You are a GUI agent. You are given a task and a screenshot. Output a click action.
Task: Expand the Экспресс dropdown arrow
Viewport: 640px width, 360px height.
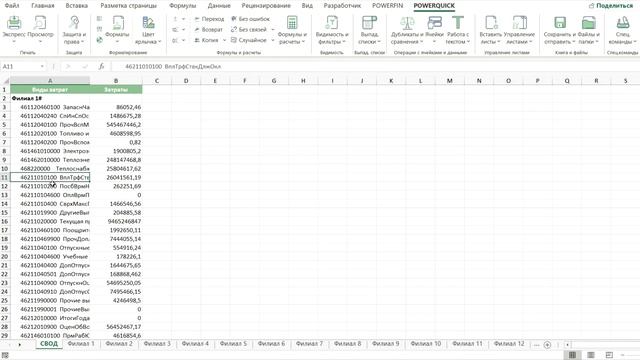pyautogui.click(x=14, y=42)
